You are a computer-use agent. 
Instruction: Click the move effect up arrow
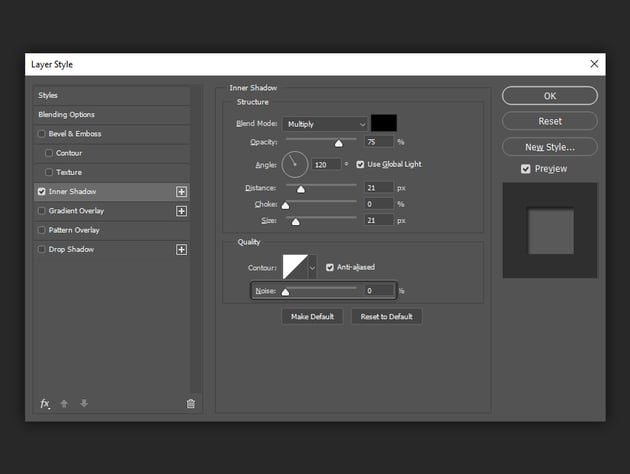[x=64, y=403]
